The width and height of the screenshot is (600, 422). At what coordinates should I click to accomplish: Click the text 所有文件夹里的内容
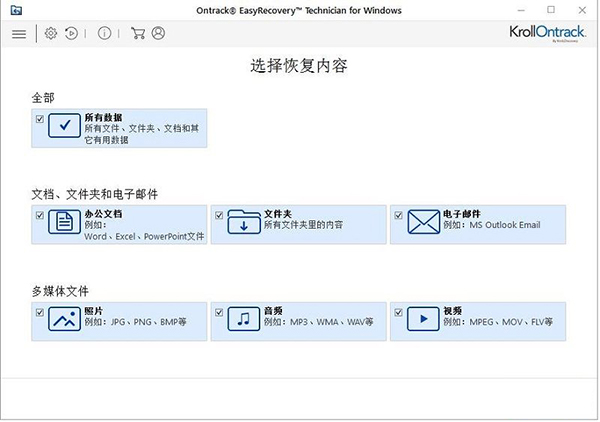(x=303, y=225)
